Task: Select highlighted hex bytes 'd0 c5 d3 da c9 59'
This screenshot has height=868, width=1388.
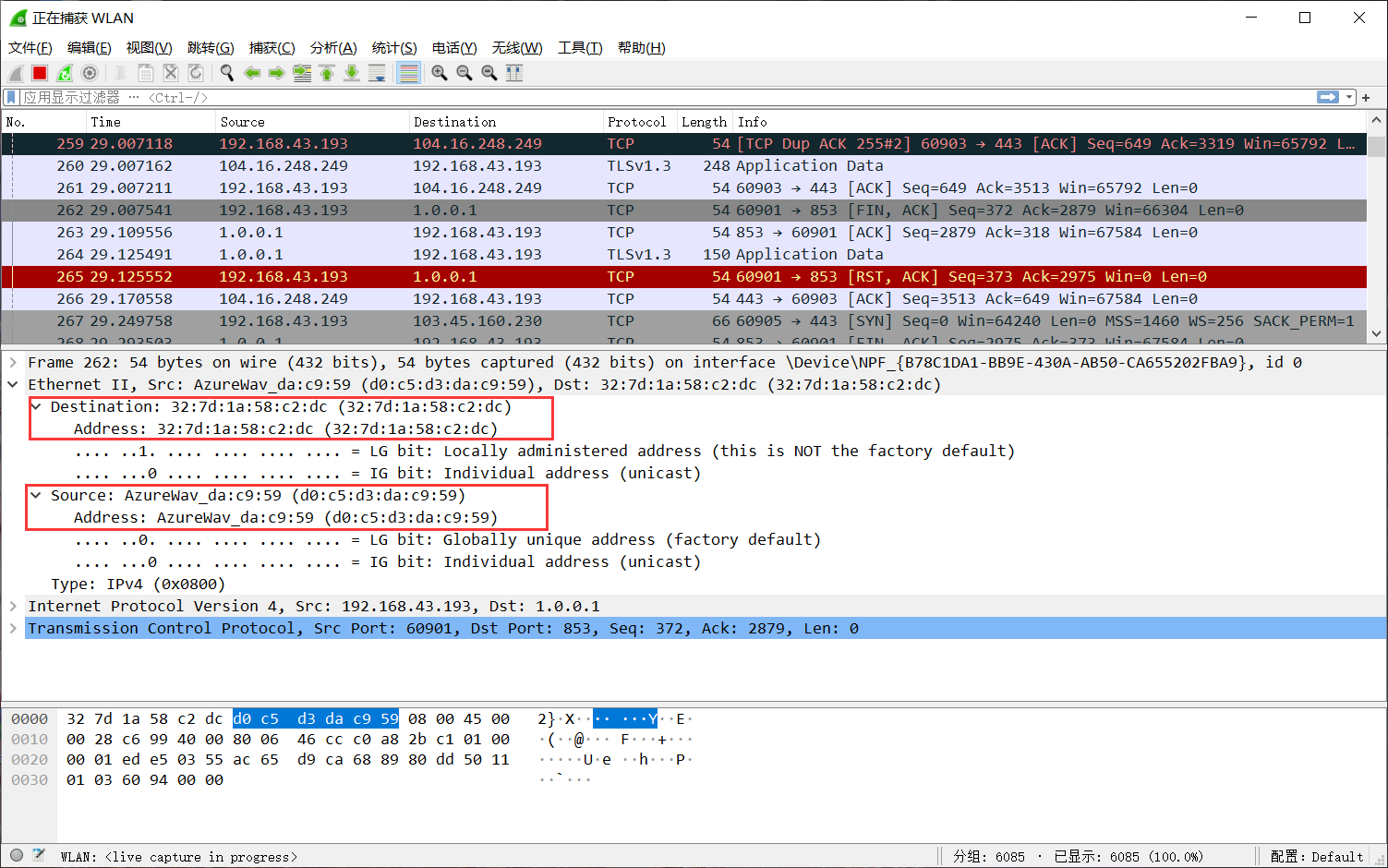Action: click(x=316, y=718)
